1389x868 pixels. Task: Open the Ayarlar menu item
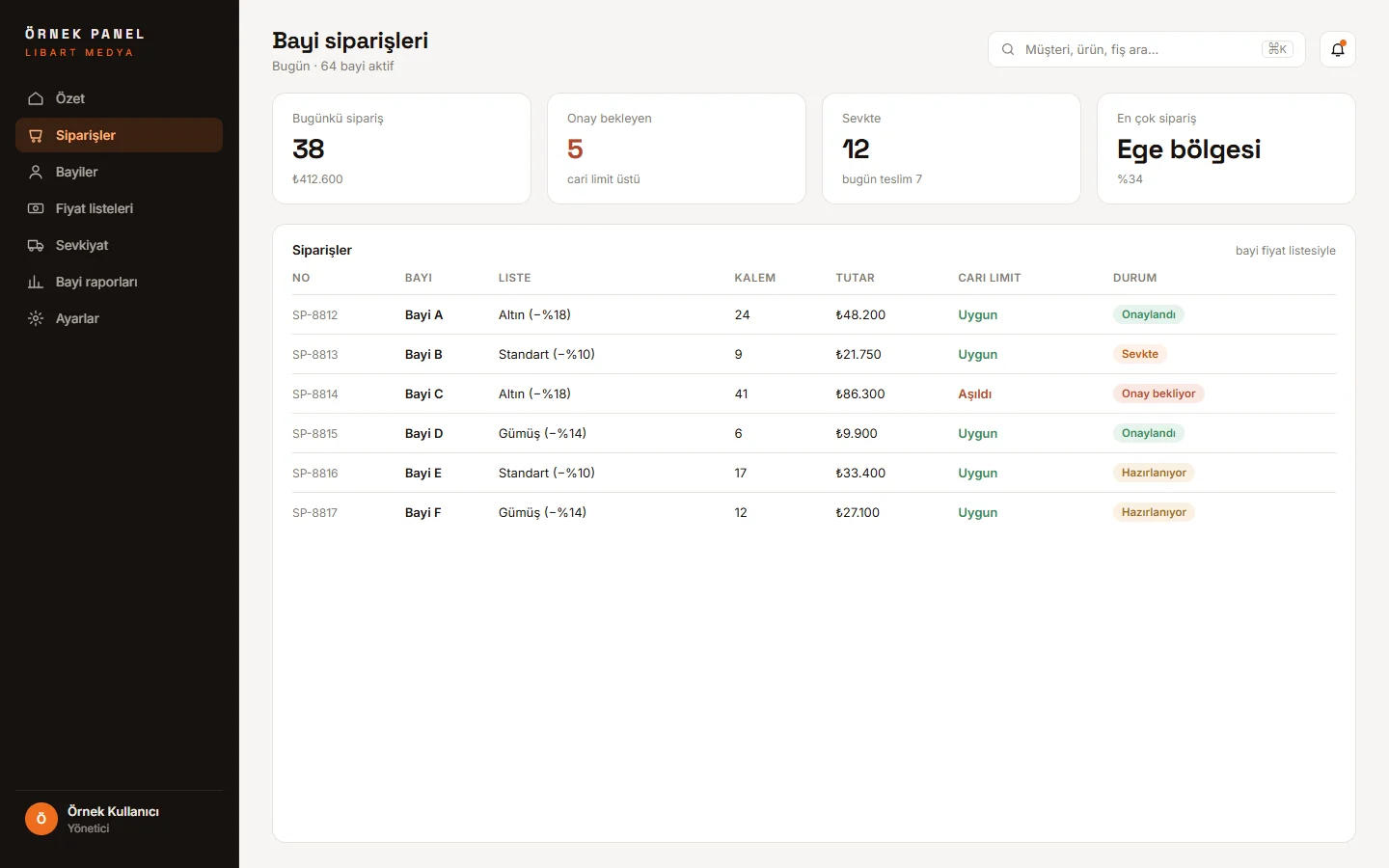tap(119, 318)
